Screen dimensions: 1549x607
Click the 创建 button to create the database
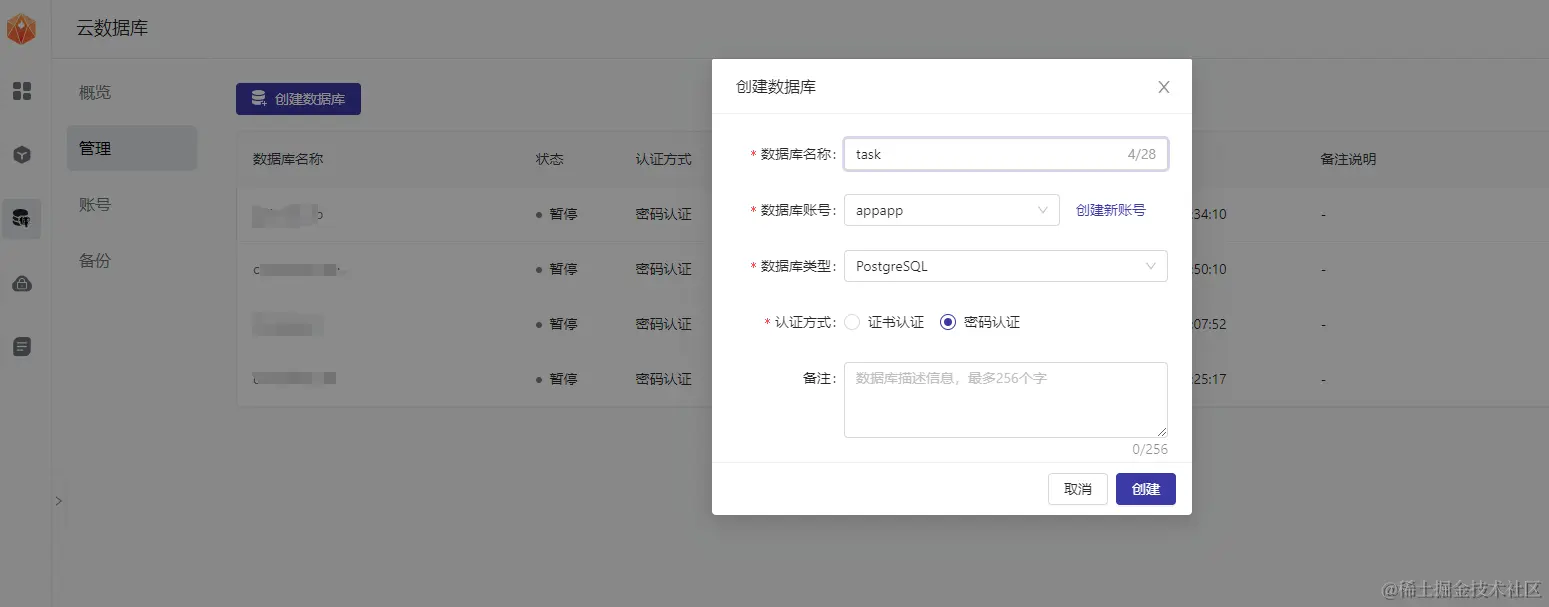coord(1144,489)
